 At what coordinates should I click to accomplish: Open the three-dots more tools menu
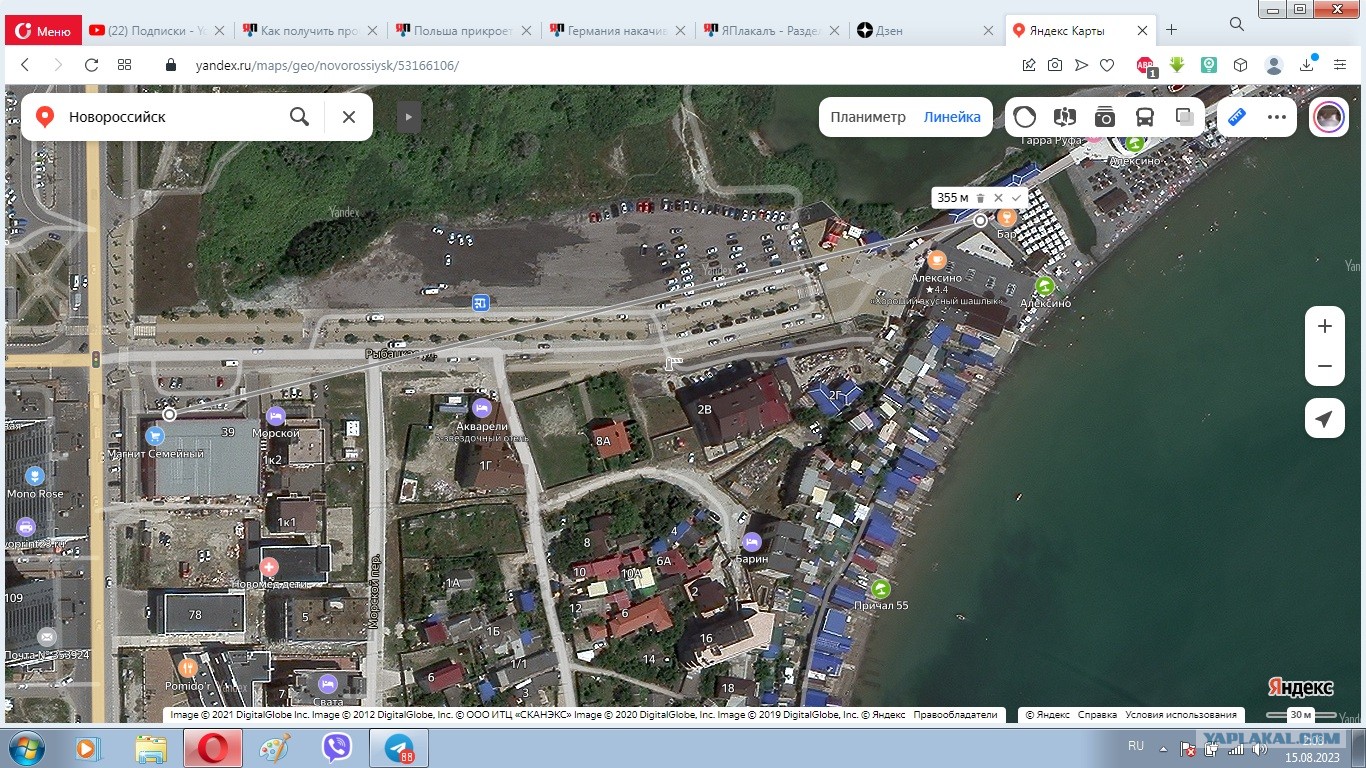point(1277,117)
